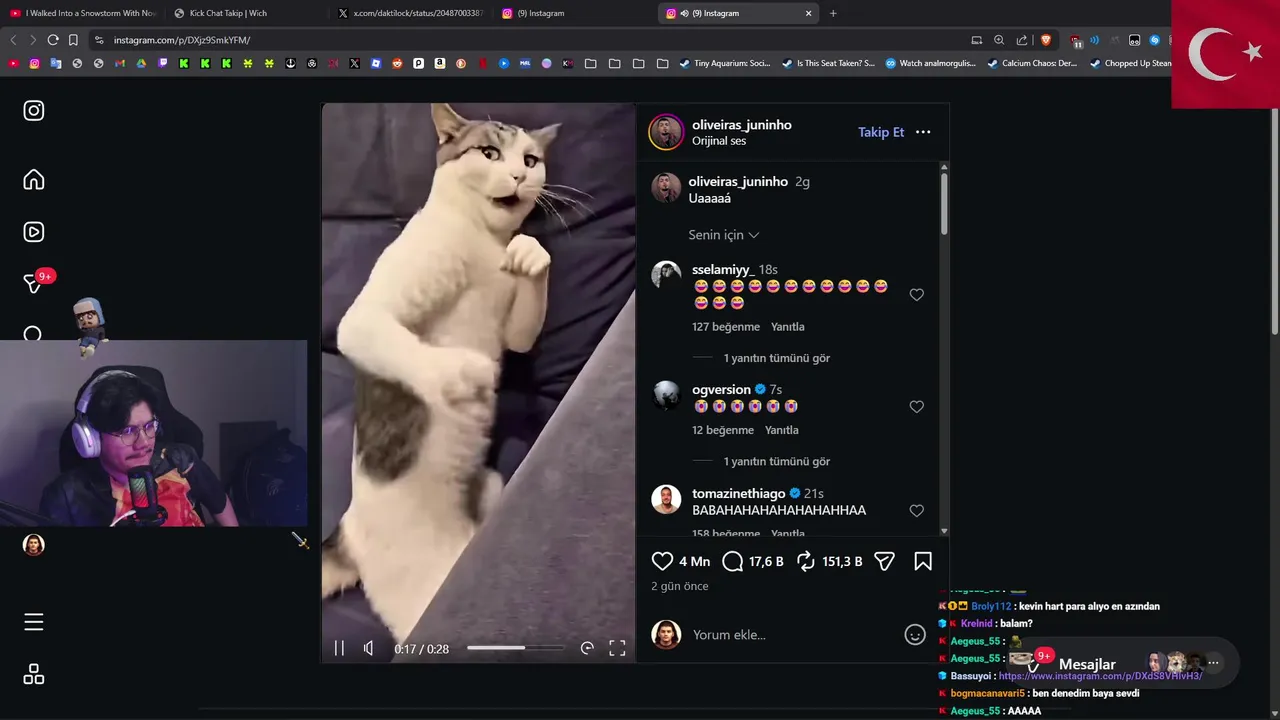Reply to ogversion's comment via 'Yanıtla'
The width and height of the screenshot is (1280, 720).
pos(782,430)
